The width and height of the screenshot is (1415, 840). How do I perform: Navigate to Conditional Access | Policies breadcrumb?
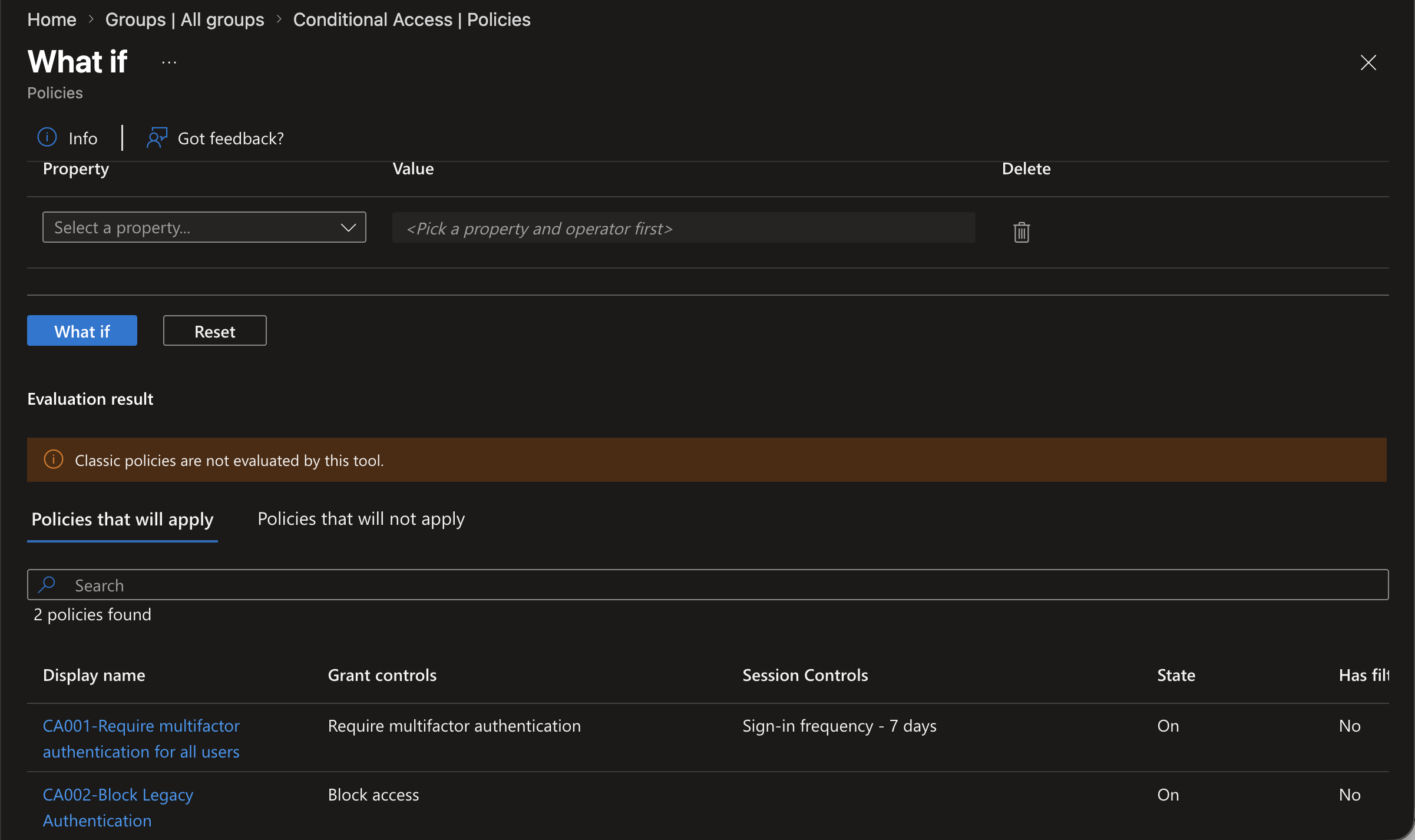[x=412, y=19]
